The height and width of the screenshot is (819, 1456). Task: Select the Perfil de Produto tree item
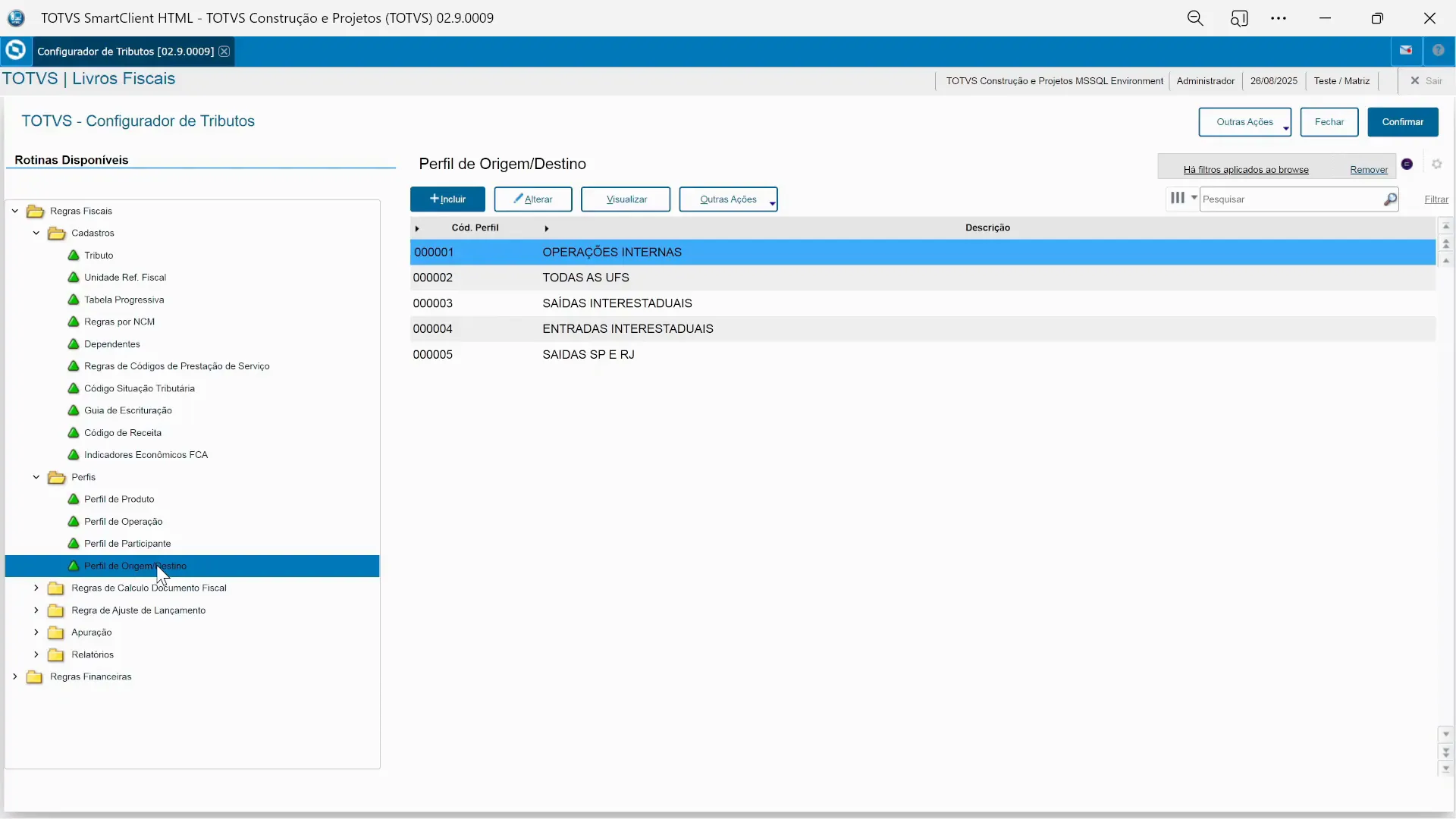(x=120, y=499)
